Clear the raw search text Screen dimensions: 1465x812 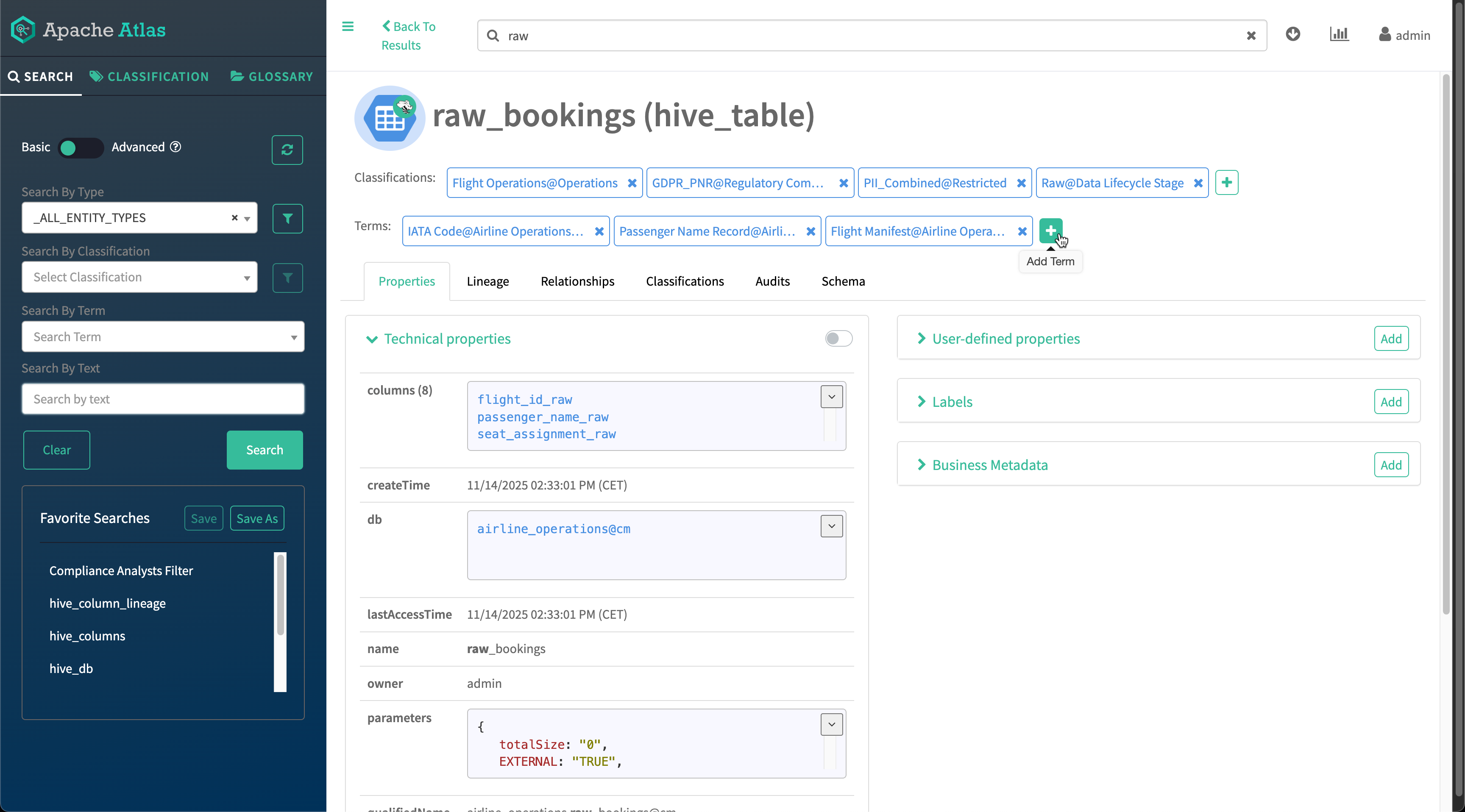pos(1251,36)
